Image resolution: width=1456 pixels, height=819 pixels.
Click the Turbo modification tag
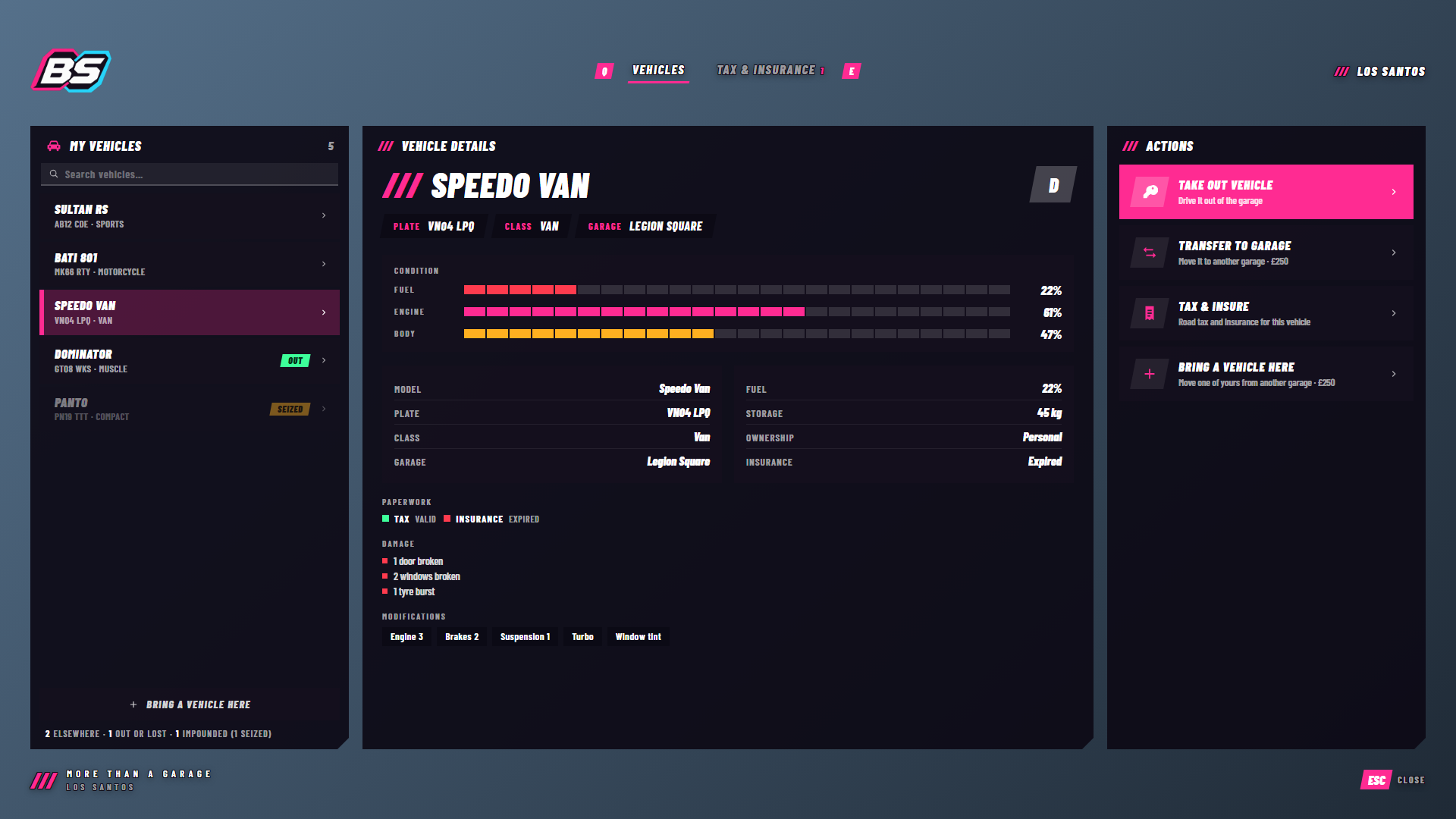[582, 637]
